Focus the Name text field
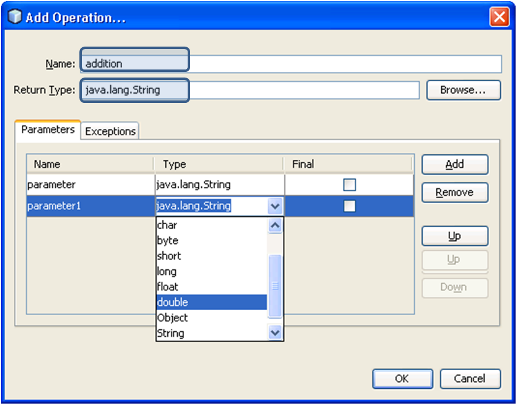Image resolution: width=516 pixels, height=404 pixels. 291,64
